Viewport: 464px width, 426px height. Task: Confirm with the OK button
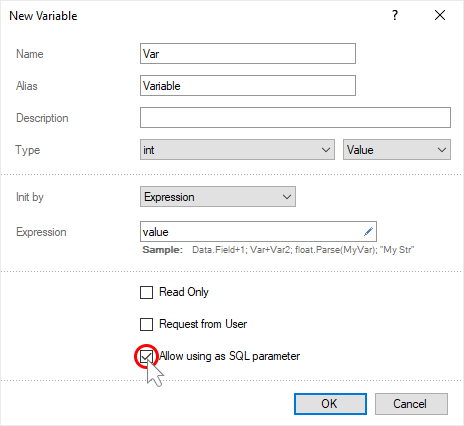pyautogui.click(x=330, y=404)
